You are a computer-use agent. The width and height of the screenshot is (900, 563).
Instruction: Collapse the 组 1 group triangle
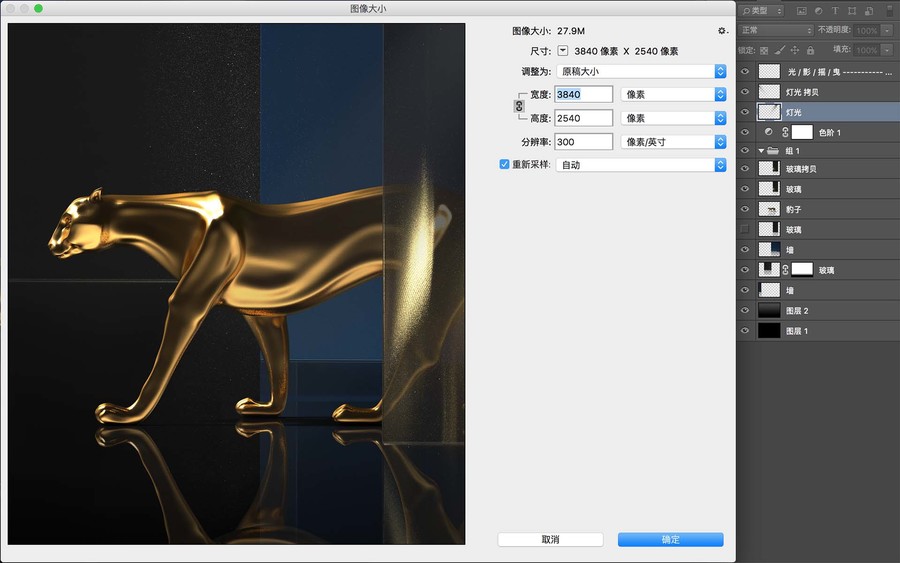tap(761, 150)
